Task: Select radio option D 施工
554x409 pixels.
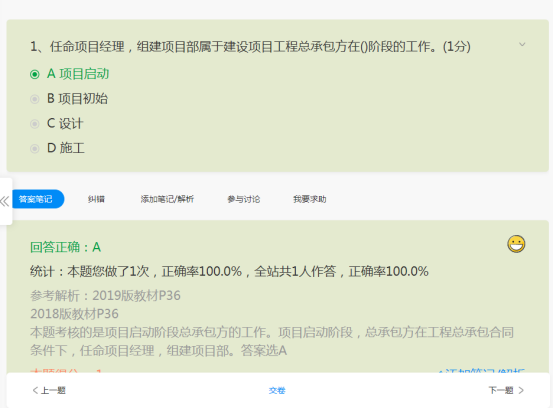Action: 35,149
